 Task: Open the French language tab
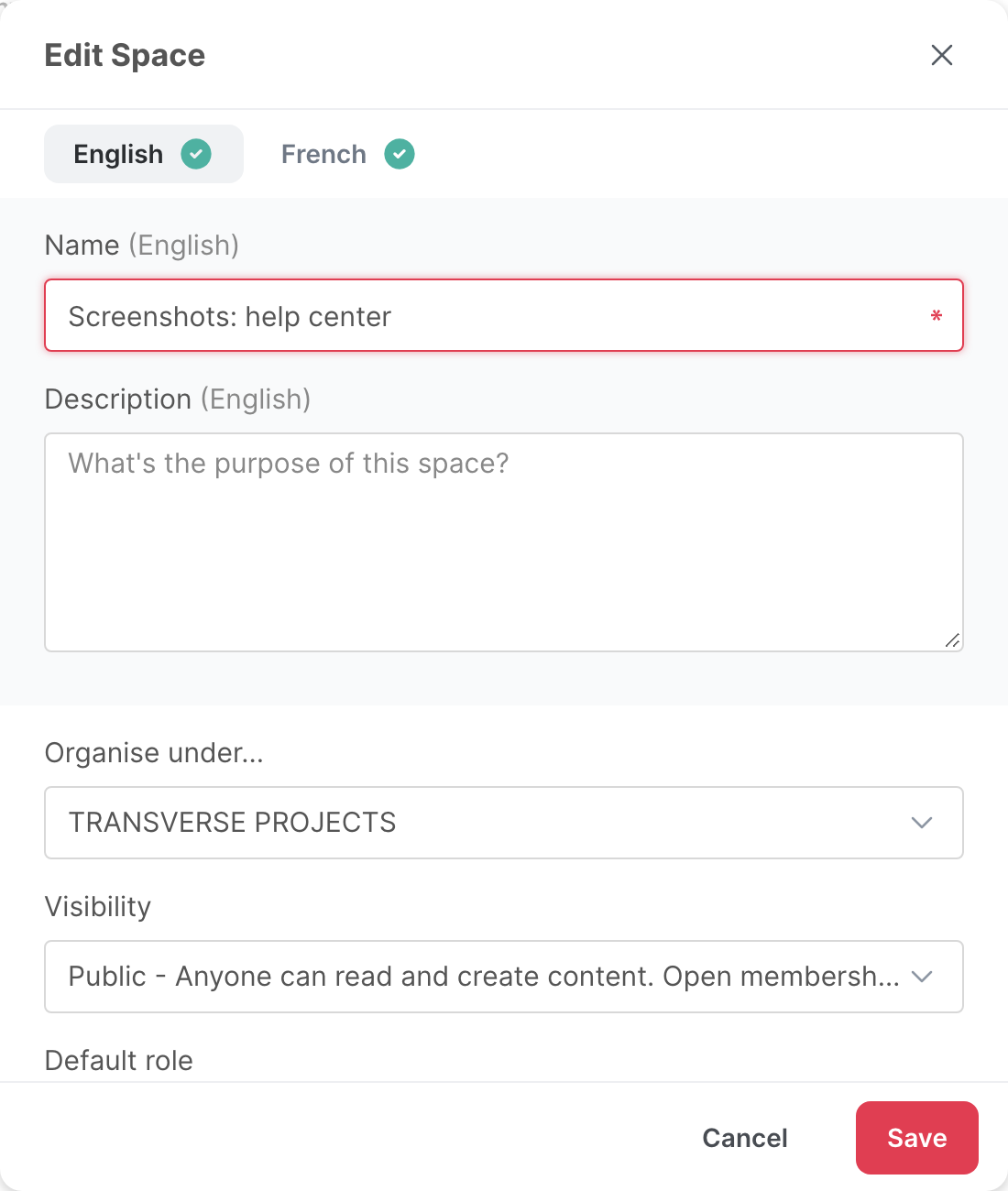(347, 154)
